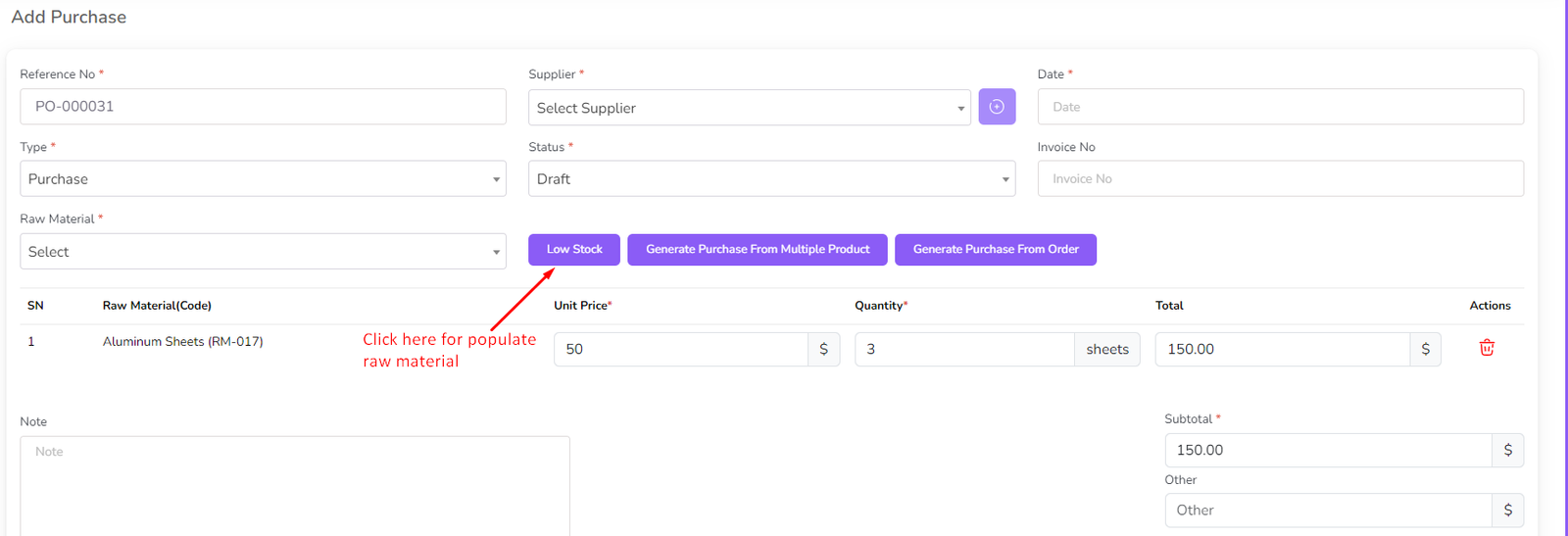Click Generate Purchase From Order button
The height and width of the screenshot is (536, 1568).
coord(995,250)
